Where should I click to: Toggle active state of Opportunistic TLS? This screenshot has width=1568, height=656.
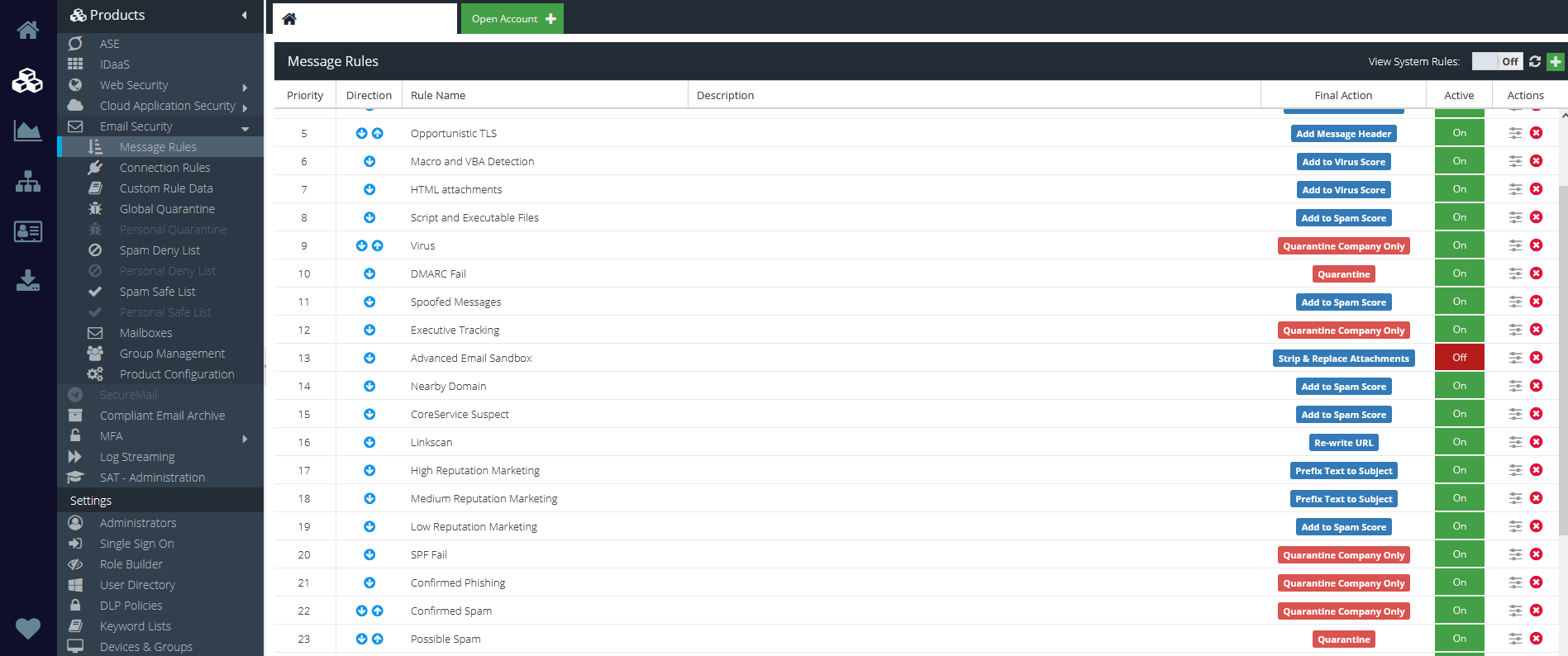point(1460,133)
